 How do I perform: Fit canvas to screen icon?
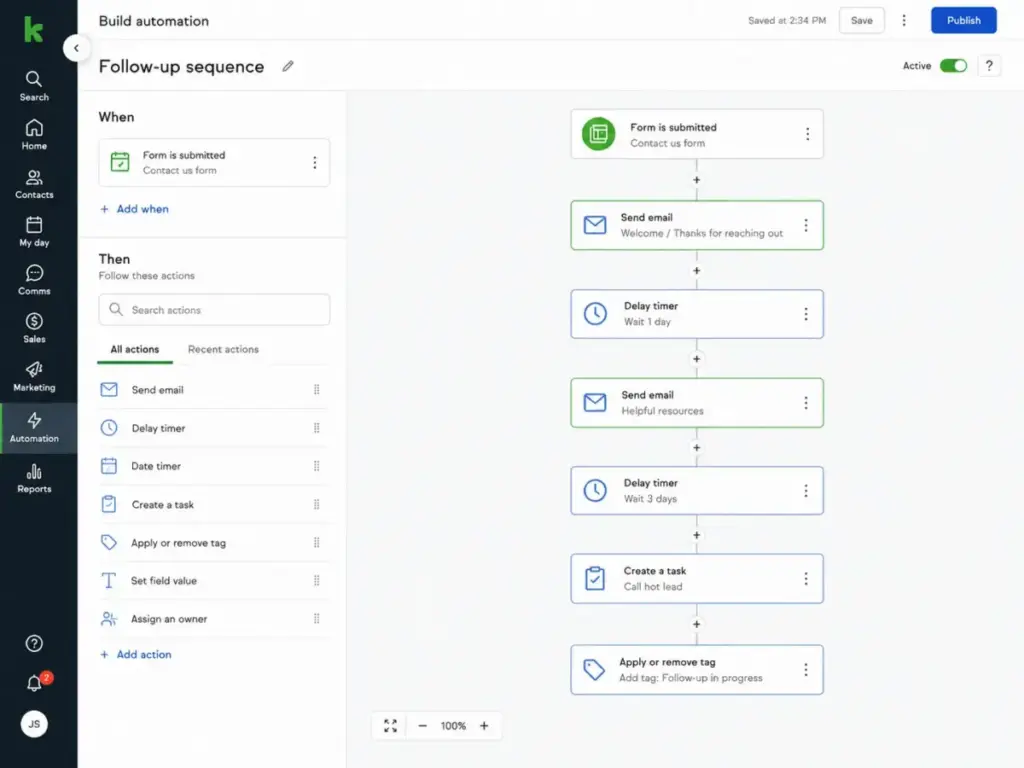click(391, 726)
